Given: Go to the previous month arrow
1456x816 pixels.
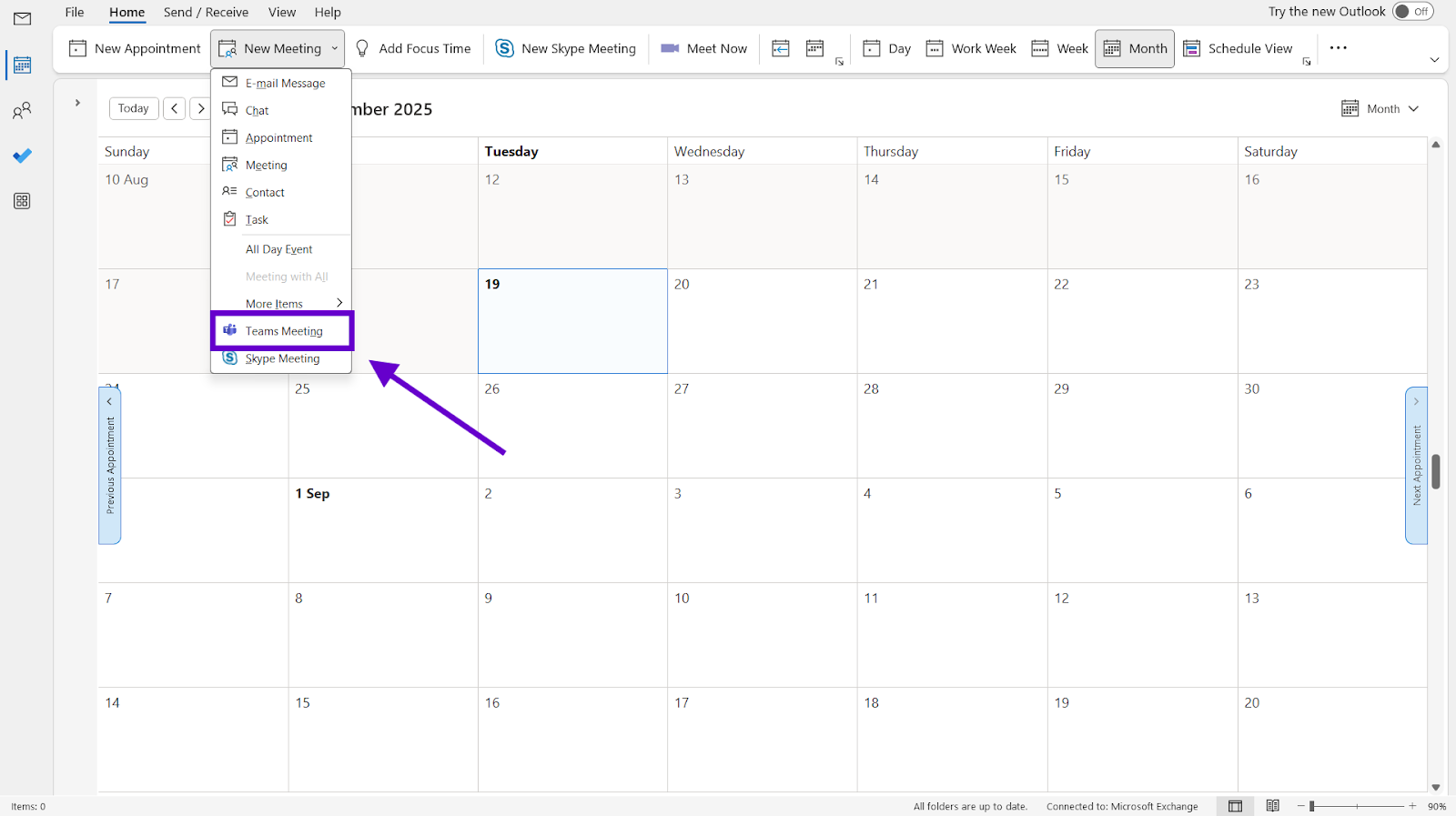Looking at the screenshot, I should tap(174, 108).
